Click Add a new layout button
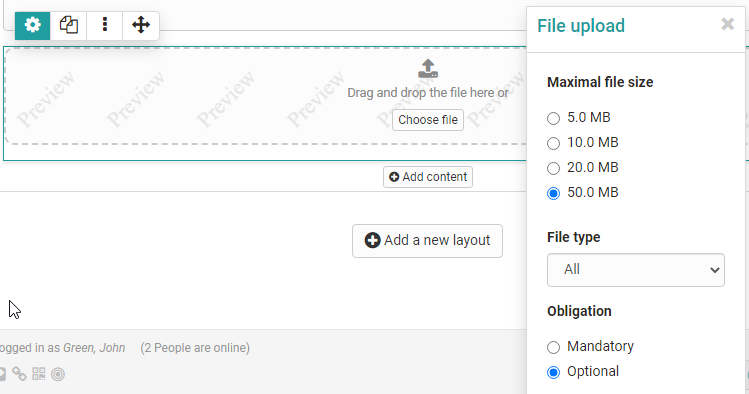The height and width of the screenshot is (394, 749). [x=428, y=241]
